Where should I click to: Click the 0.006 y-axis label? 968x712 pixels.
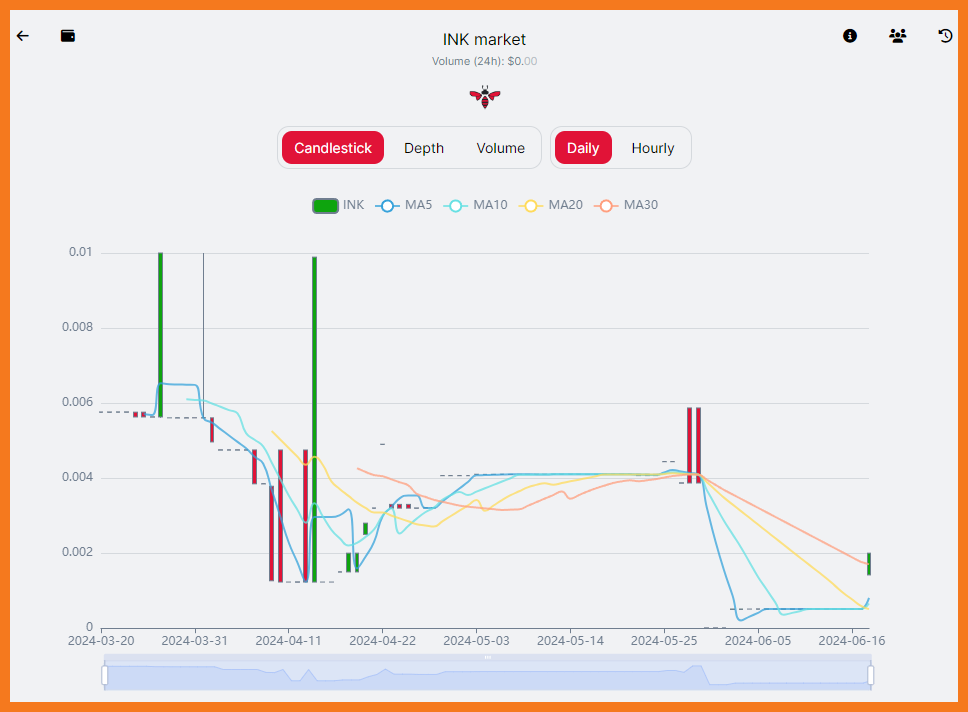[x=77, y=402]
